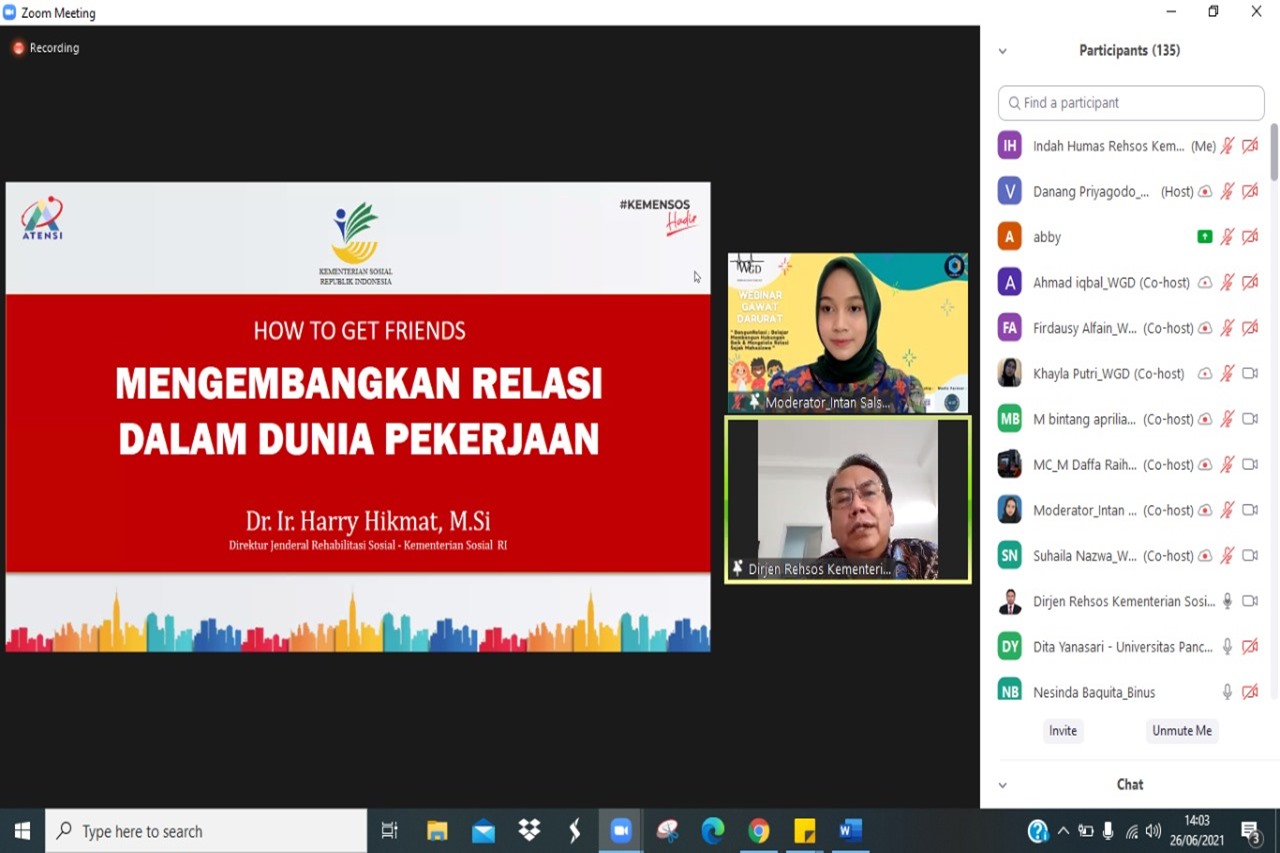The image size is (1280, 853).
Task: Click the microphone icon beside Dirjen Rehsos Kementerian Sosi
Action: coord(1227,601)
